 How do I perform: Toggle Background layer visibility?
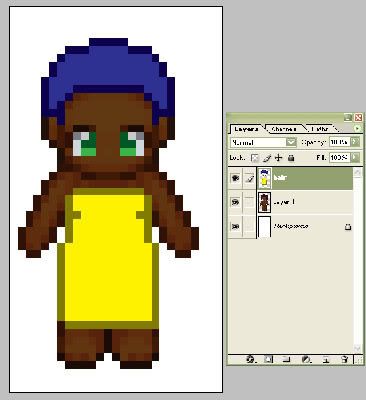point(235,226)
